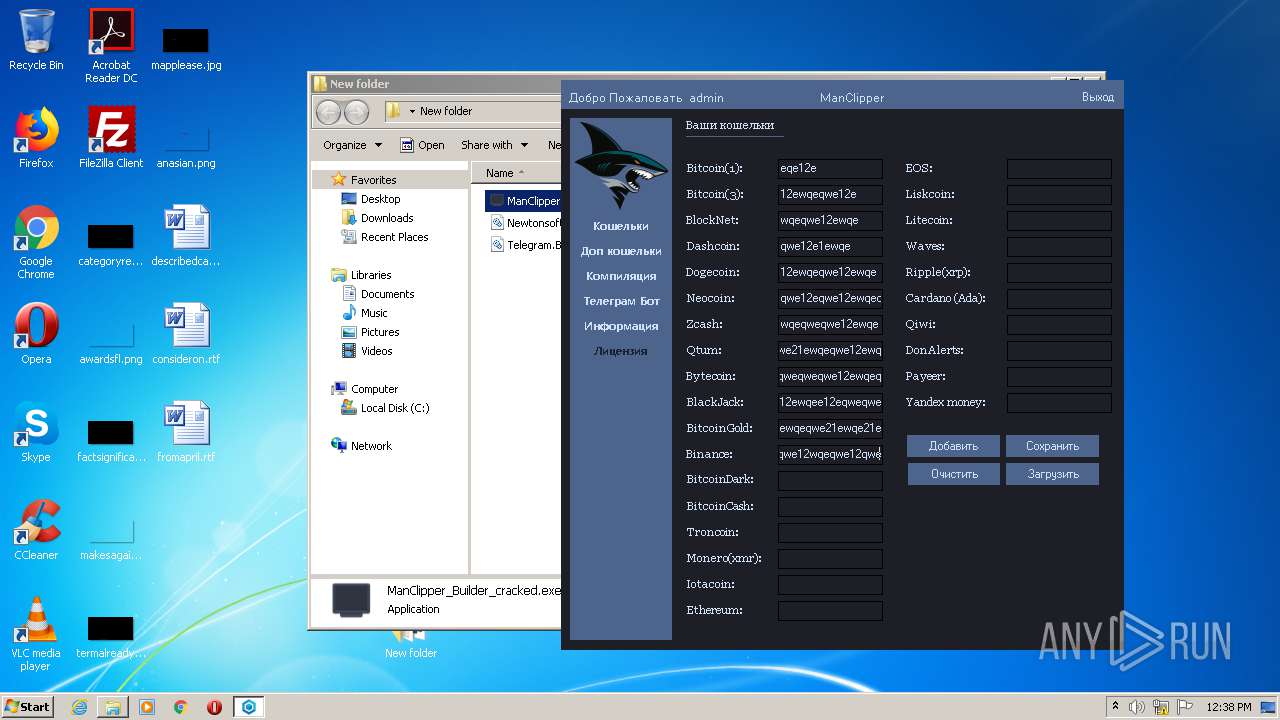This screenshot has height=720, width=1280.
Task: Click the Сохранить button
Action: [1052, 446]
